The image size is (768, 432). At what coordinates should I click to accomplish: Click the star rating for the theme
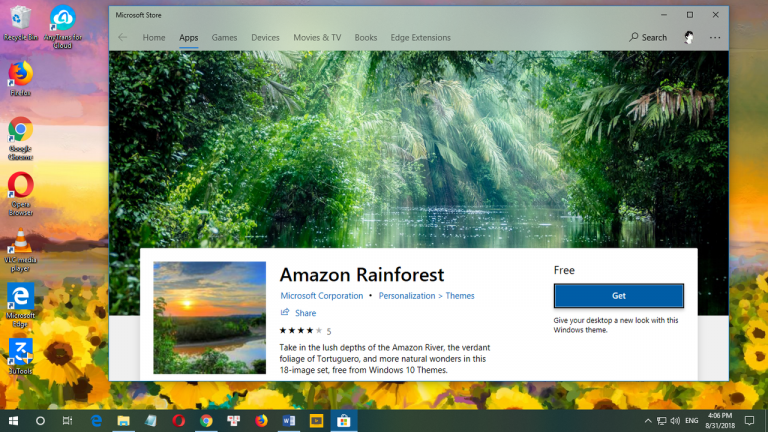coord(301,331)
